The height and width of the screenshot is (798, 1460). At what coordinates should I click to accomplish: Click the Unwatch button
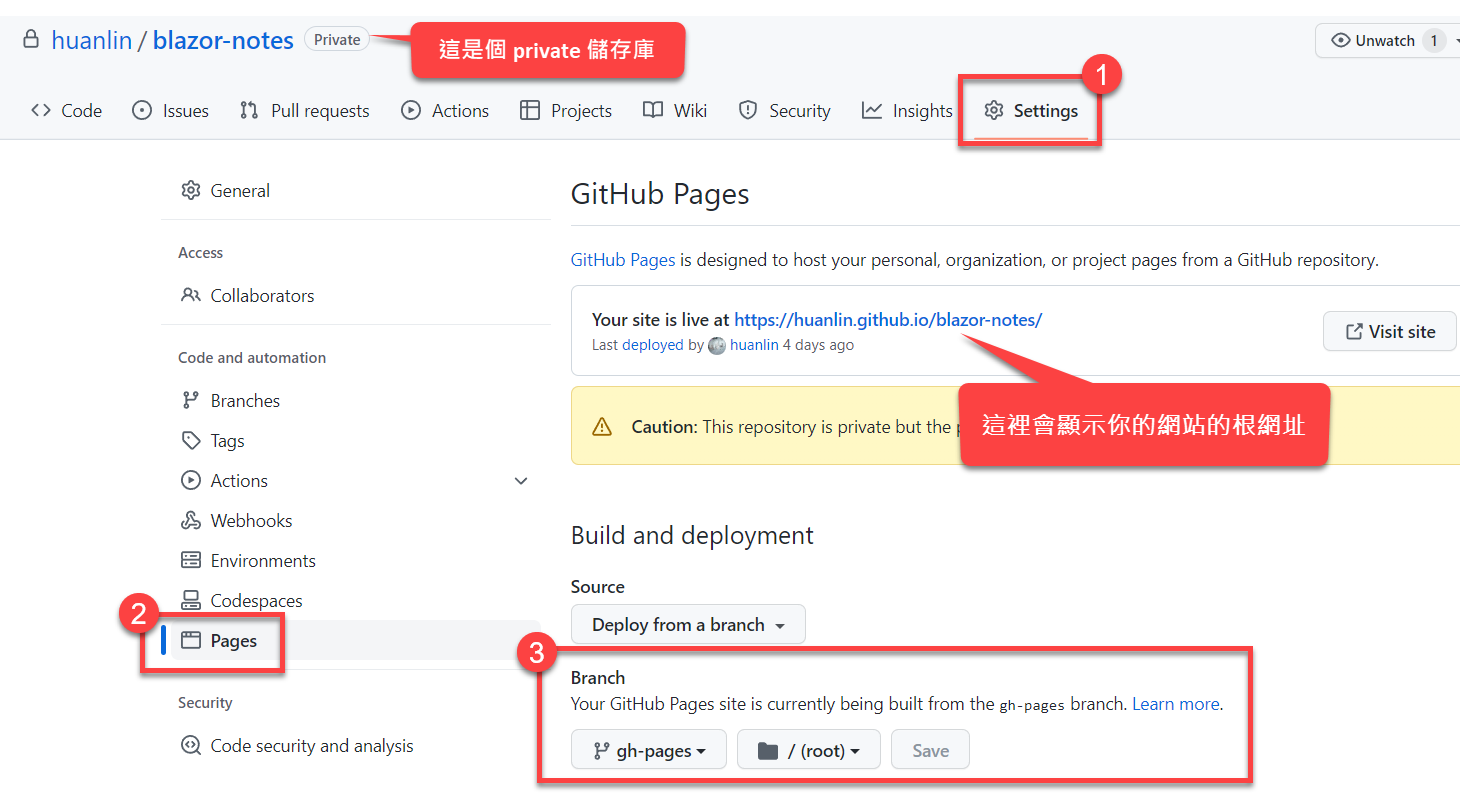1388,41
